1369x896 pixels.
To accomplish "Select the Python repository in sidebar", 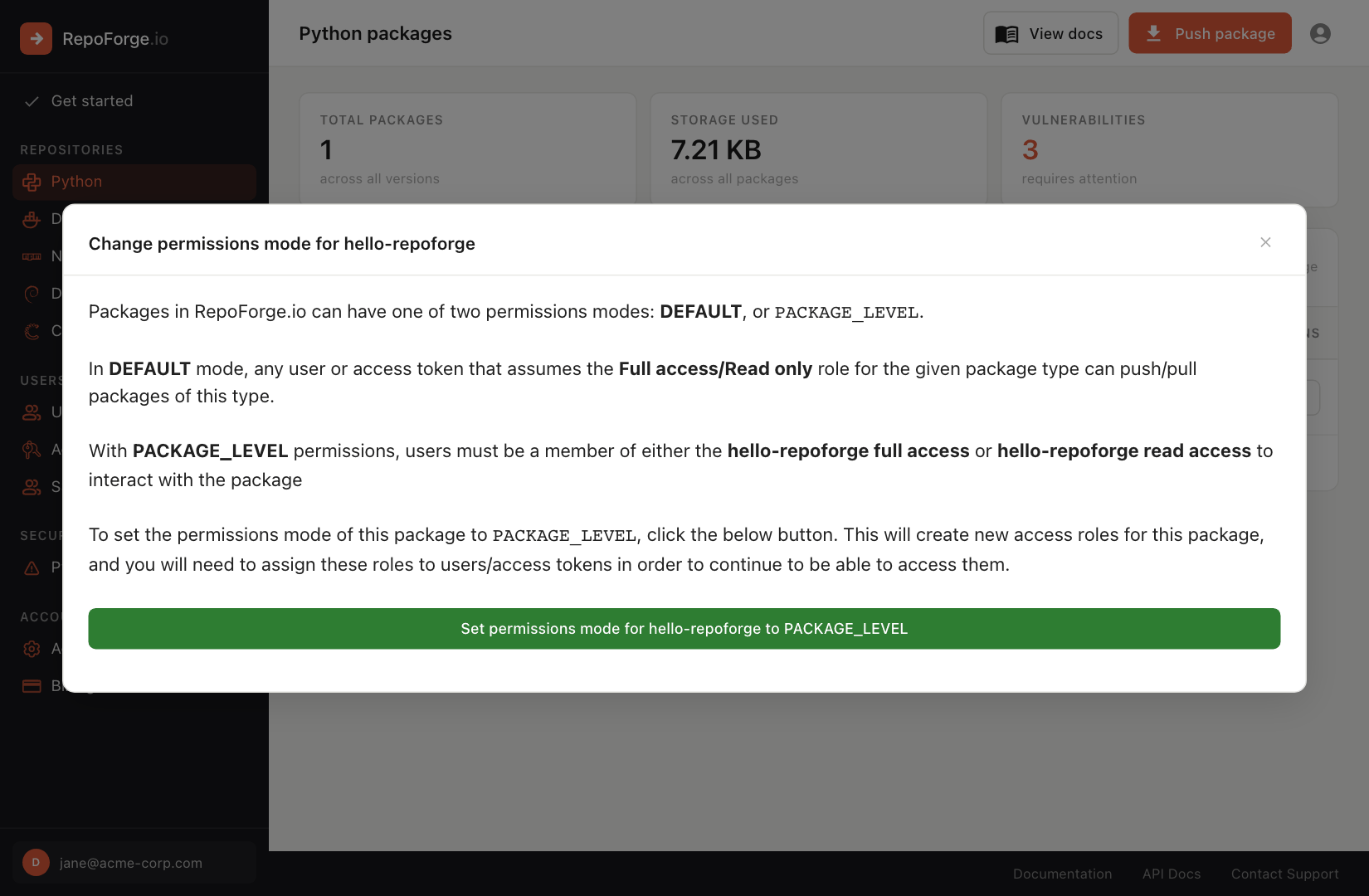I will coord(134,182).
